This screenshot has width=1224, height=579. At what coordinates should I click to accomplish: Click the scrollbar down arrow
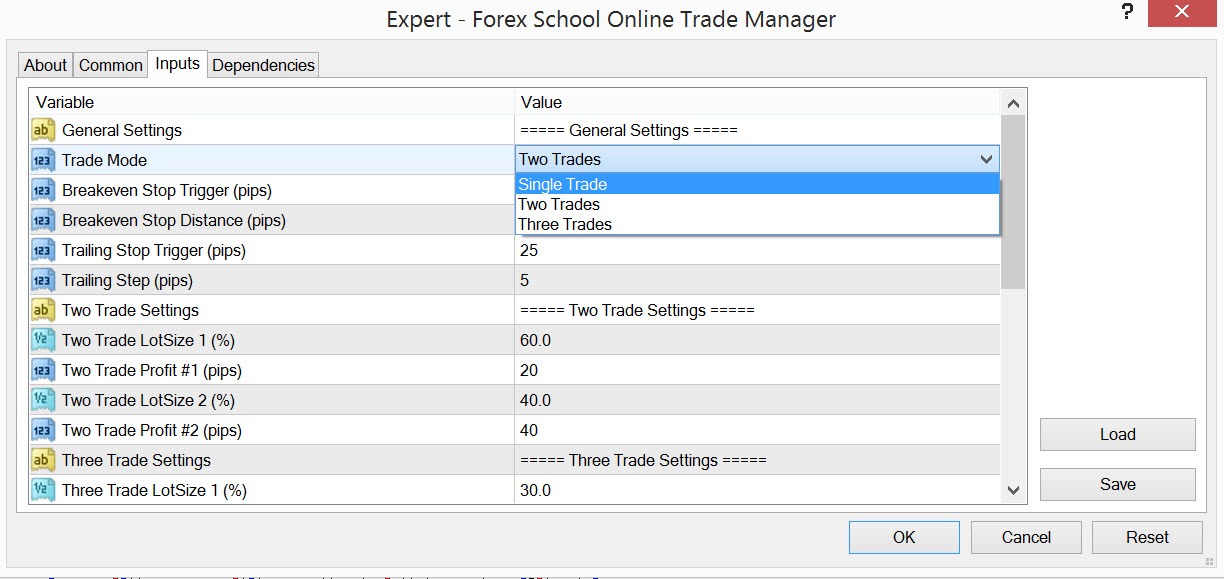click(1013, 490)
